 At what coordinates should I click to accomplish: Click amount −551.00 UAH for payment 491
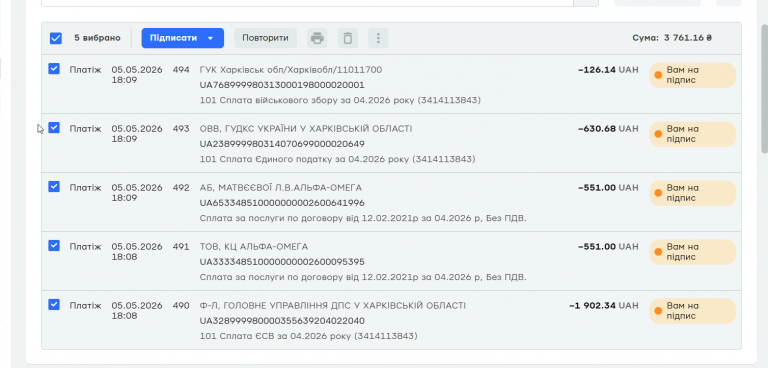(608, 246)
